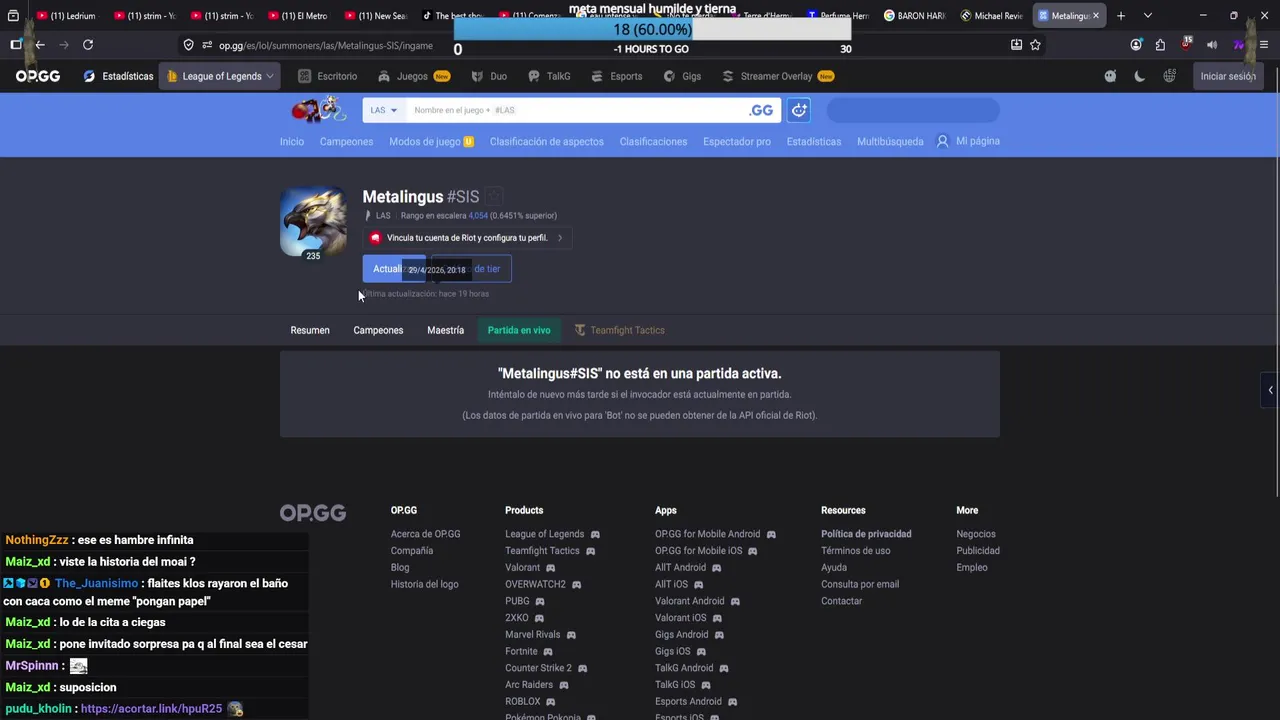Open Historia del logo link
Screen dimensions: 1280x720
(424, 584)
